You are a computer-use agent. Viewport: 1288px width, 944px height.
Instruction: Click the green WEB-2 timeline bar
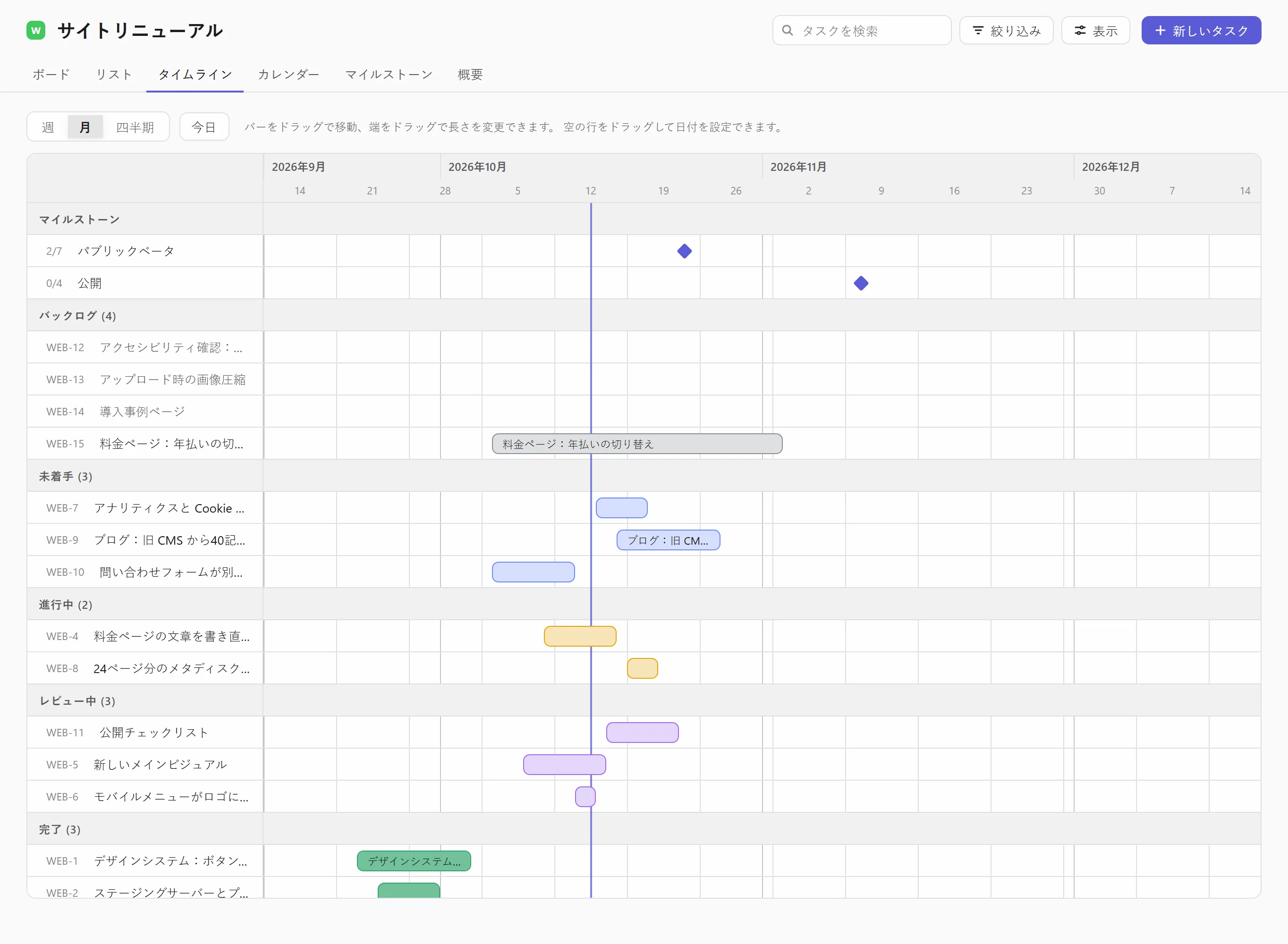tap(408, 890)
